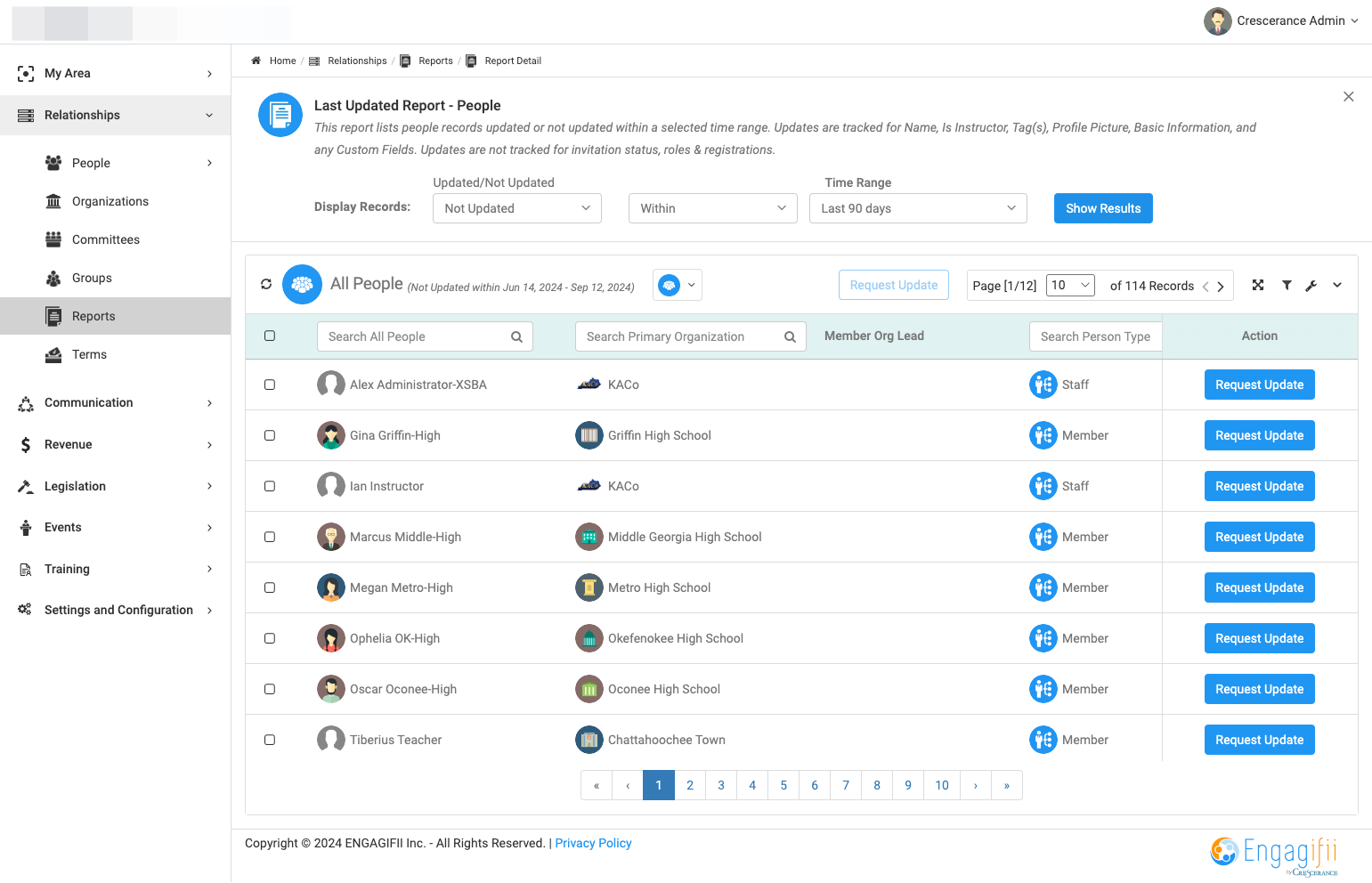The image size is (1372, 883).
Task: Expand the Communication sidebar menu
Action: click(x=116, y=402)
